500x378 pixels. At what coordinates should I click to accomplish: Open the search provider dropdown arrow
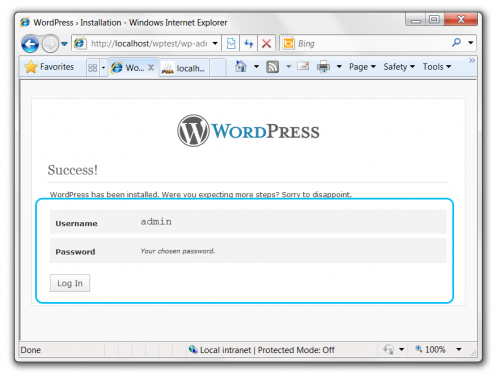(x=471, y=43)
